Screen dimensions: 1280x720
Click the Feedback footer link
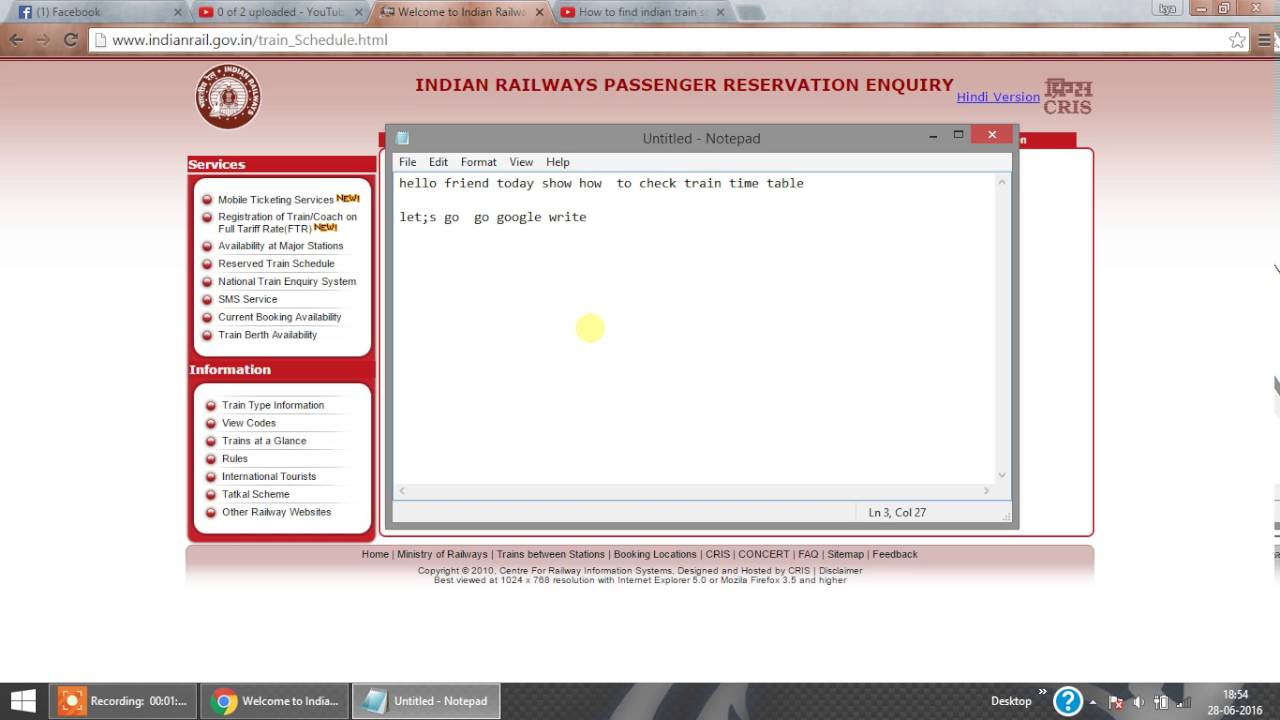click(895, 554)
